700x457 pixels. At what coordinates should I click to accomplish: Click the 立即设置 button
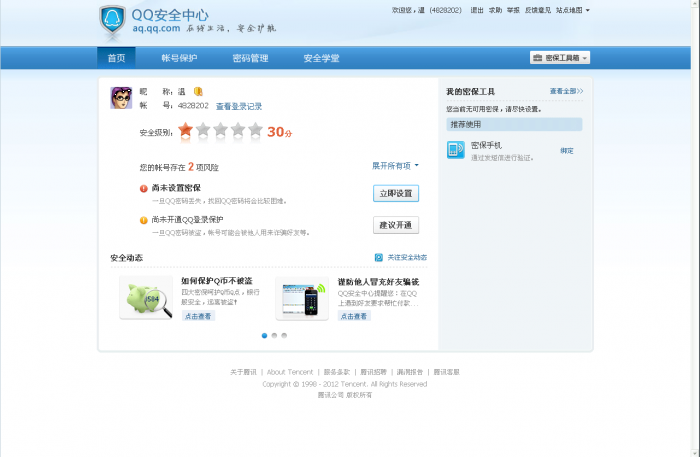396,193
